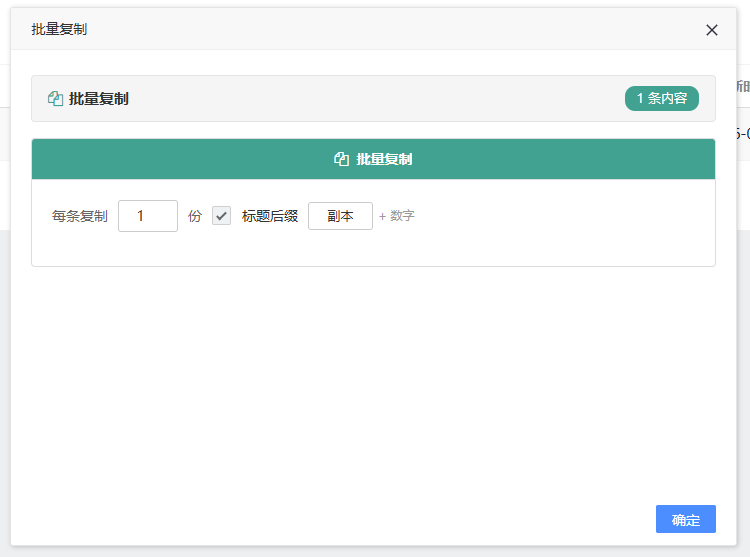Viewport: 750px width, 557px height.
Task: Click the 每条复制 label
Action: click(x=79, y=216)
